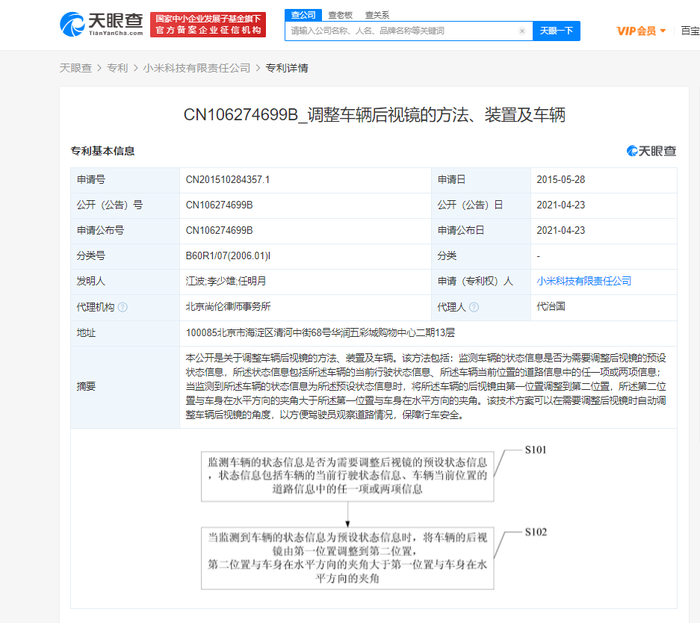The image size is (700, 623).
Task: Go to 天眼查 breadcrumb home
Action: pos(75,68)
